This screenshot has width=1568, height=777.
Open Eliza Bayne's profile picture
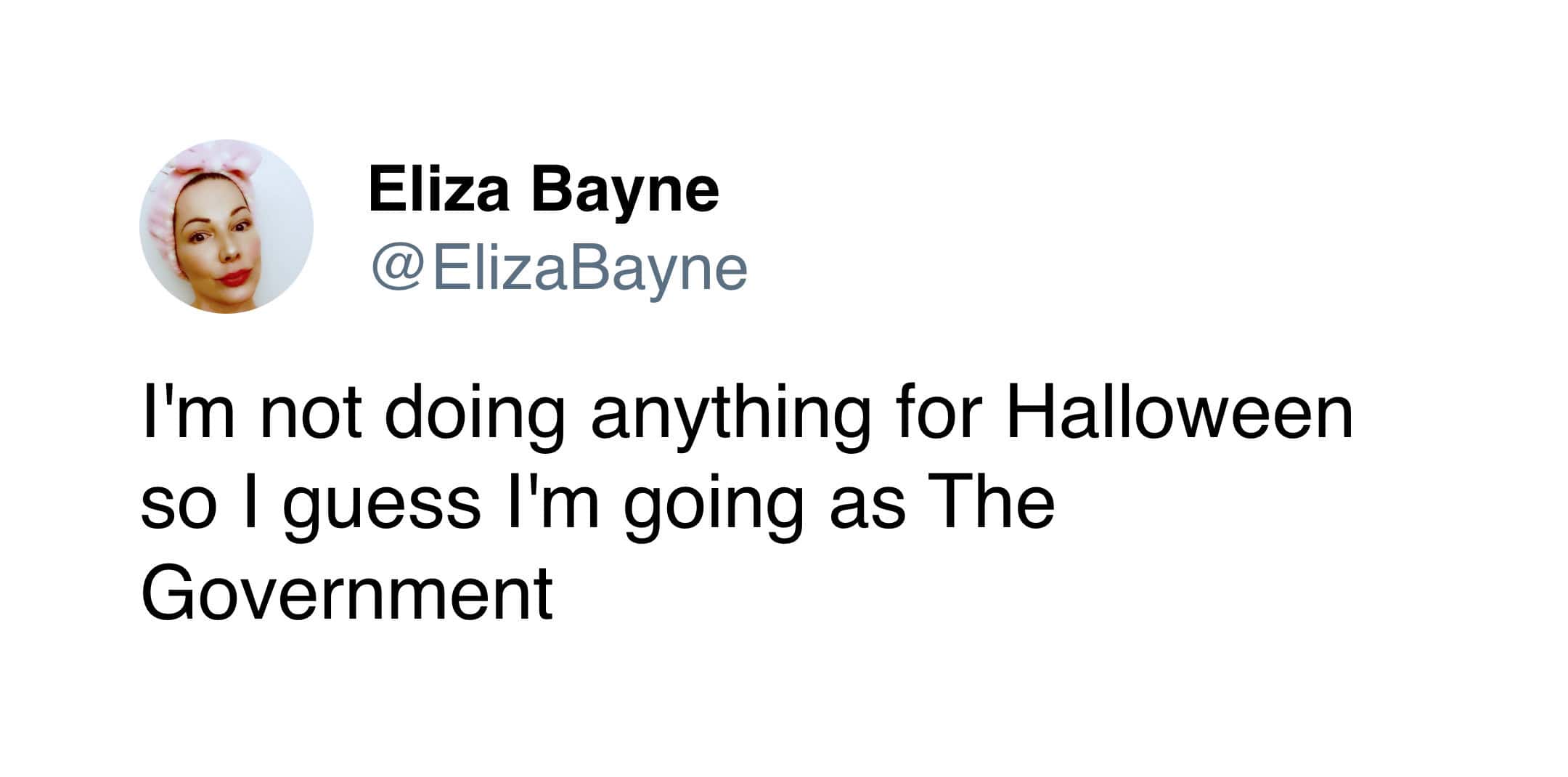[226, 227]
